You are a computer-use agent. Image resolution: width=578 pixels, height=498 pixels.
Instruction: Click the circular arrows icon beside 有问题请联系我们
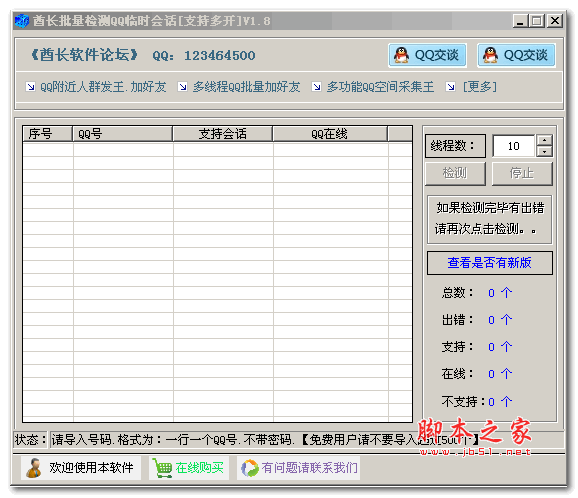(250, 468)
